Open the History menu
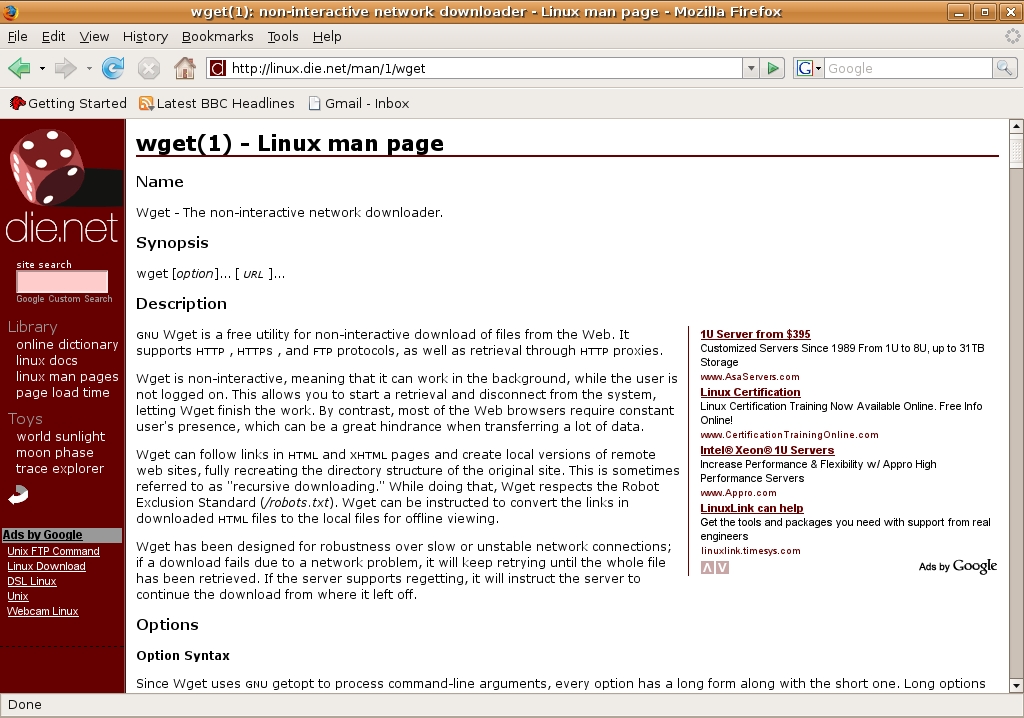This screenshot has width=1024, height=718. (145, 37)
